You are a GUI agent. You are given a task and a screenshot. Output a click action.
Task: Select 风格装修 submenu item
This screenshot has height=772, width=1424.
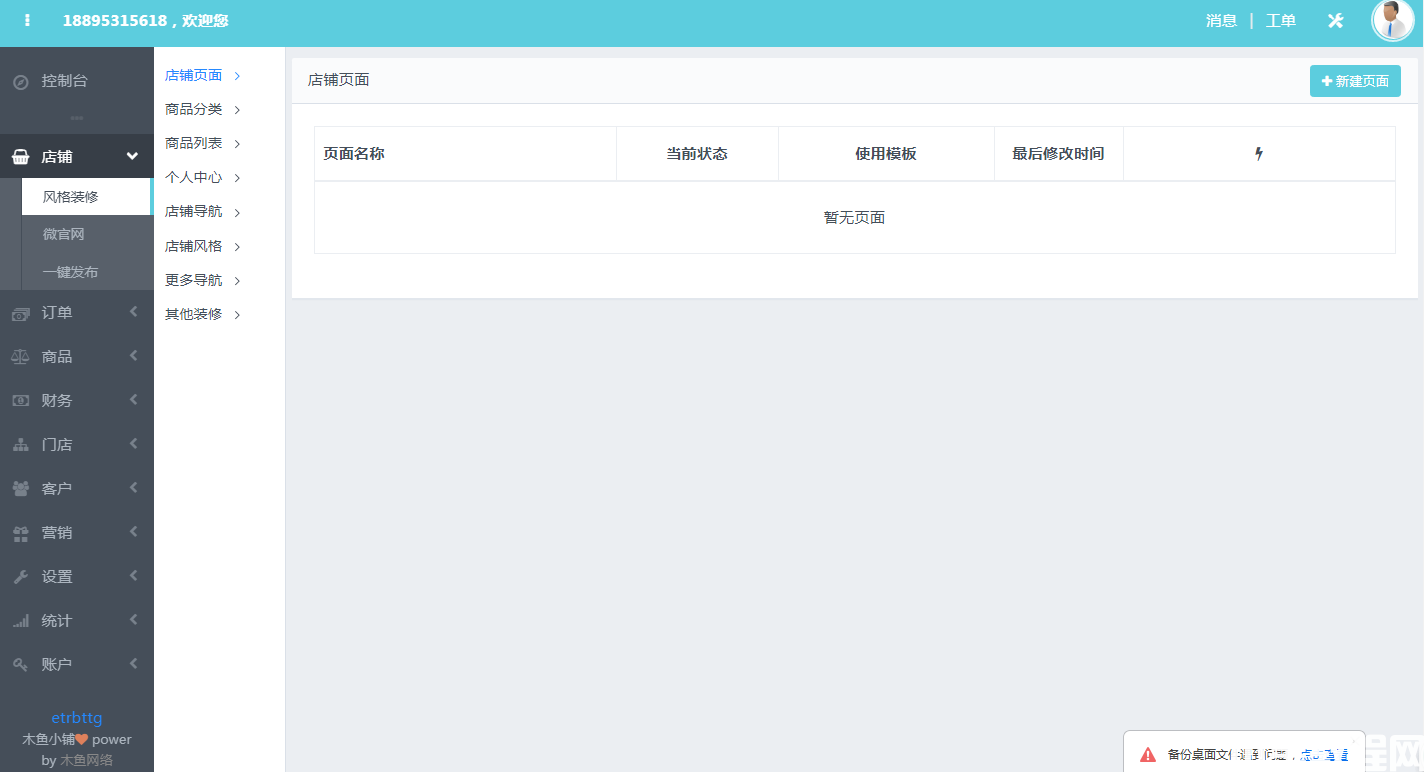point(87,197)
